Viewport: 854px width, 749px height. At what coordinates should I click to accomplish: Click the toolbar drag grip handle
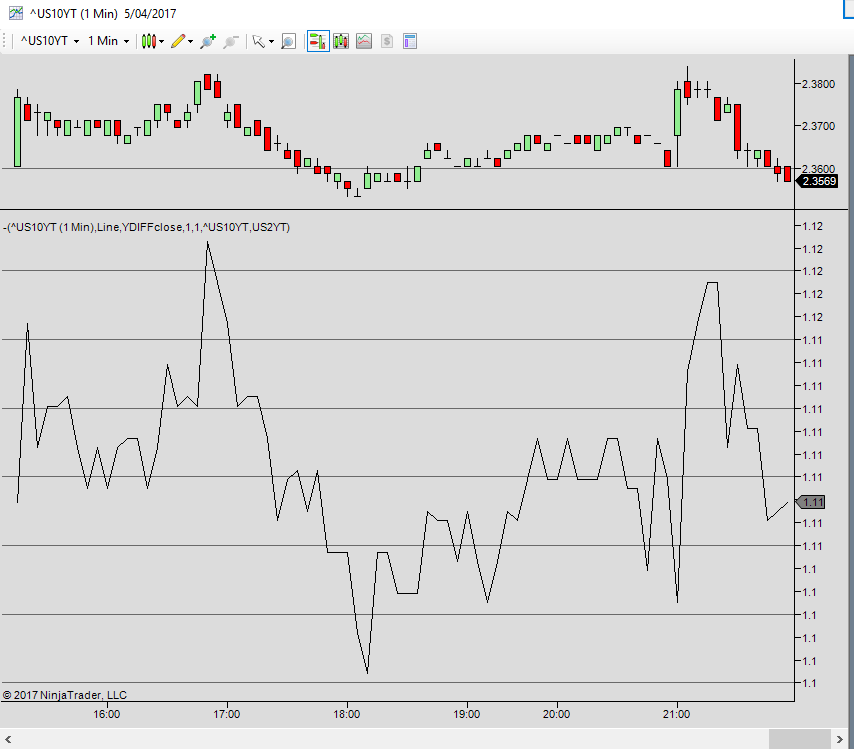4,41
